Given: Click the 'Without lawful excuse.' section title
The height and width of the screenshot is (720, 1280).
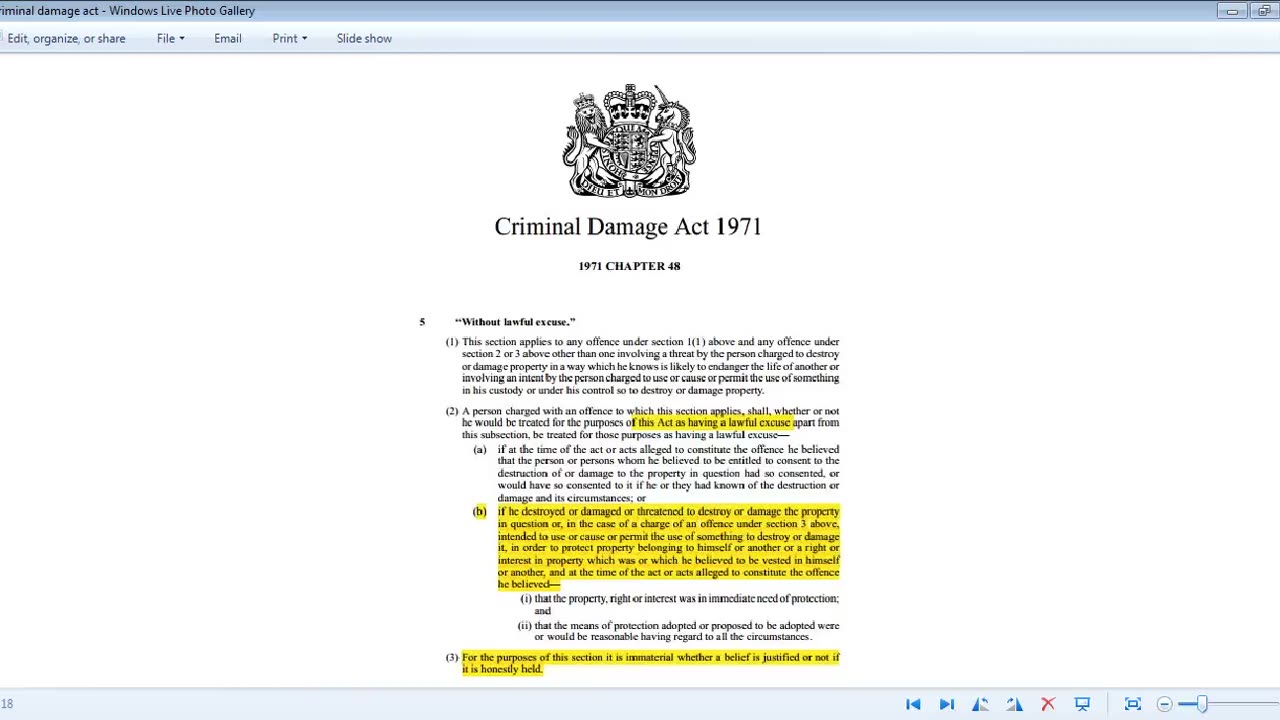Looking at the screenshot, I should pos(515,322).
